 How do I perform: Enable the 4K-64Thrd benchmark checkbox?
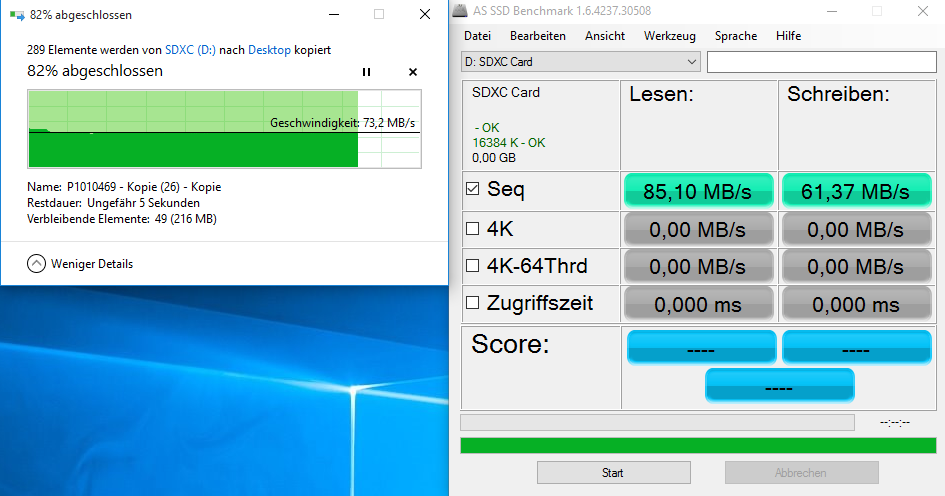(472, 266)
